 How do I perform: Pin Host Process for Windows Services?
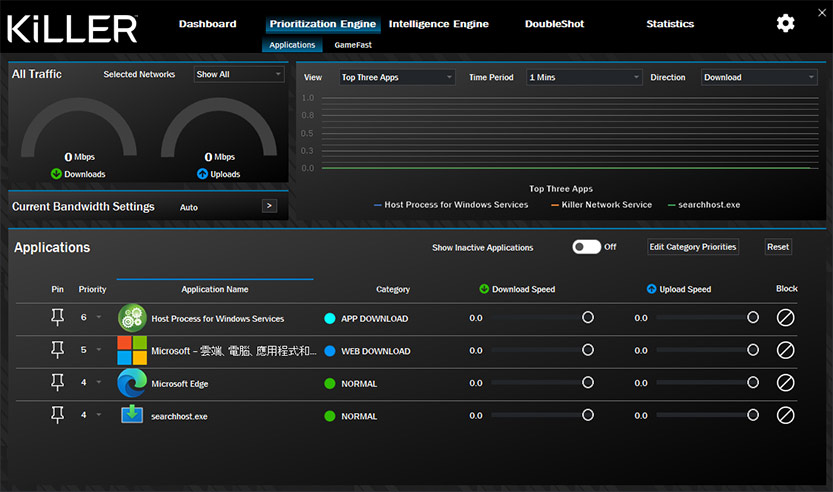[57, 318]
